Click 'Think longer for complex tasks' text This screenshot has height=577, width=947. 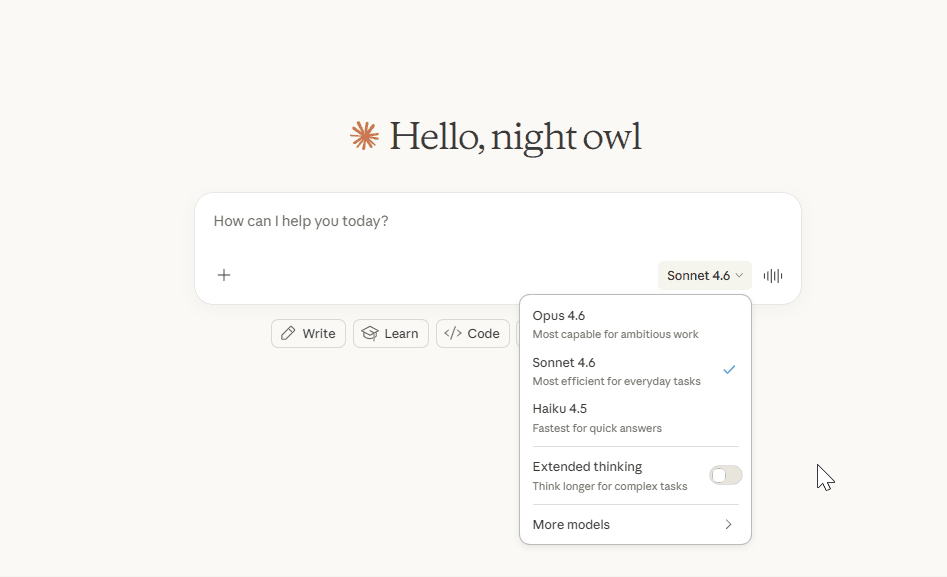pos(609,486)
